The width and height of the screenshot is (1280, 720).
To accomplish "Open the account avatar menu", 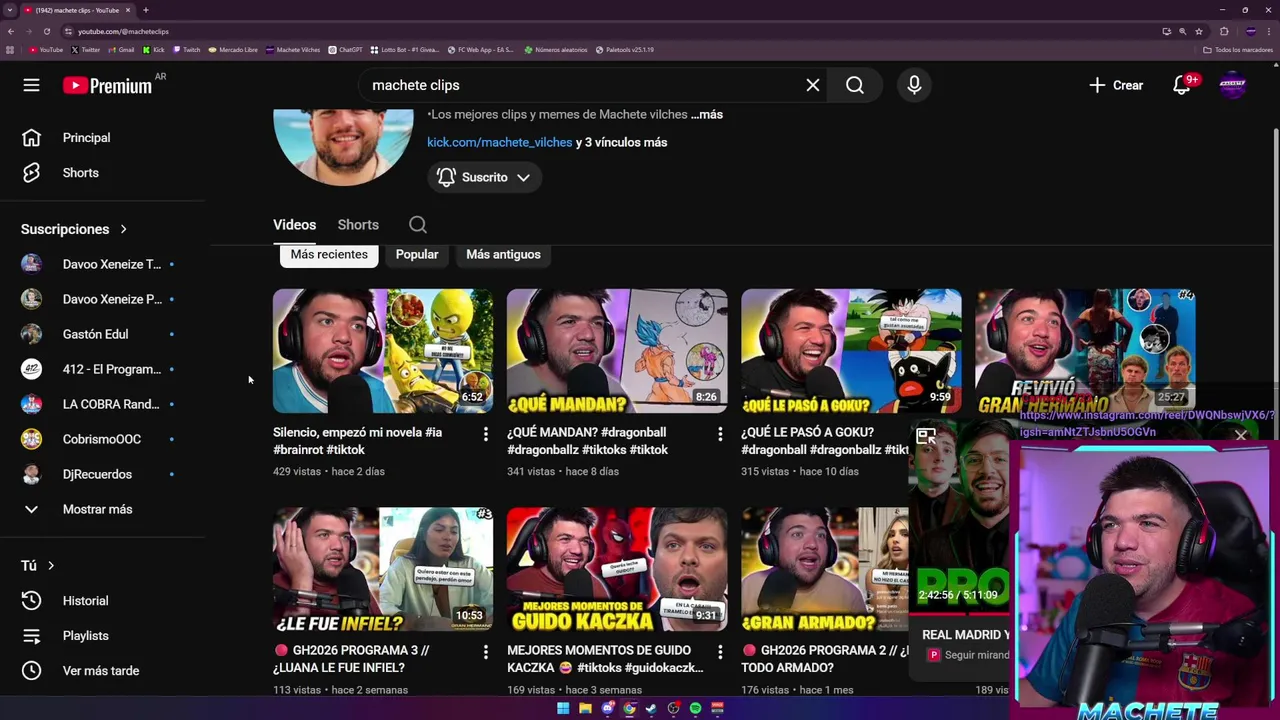I will coord(1233,85).
